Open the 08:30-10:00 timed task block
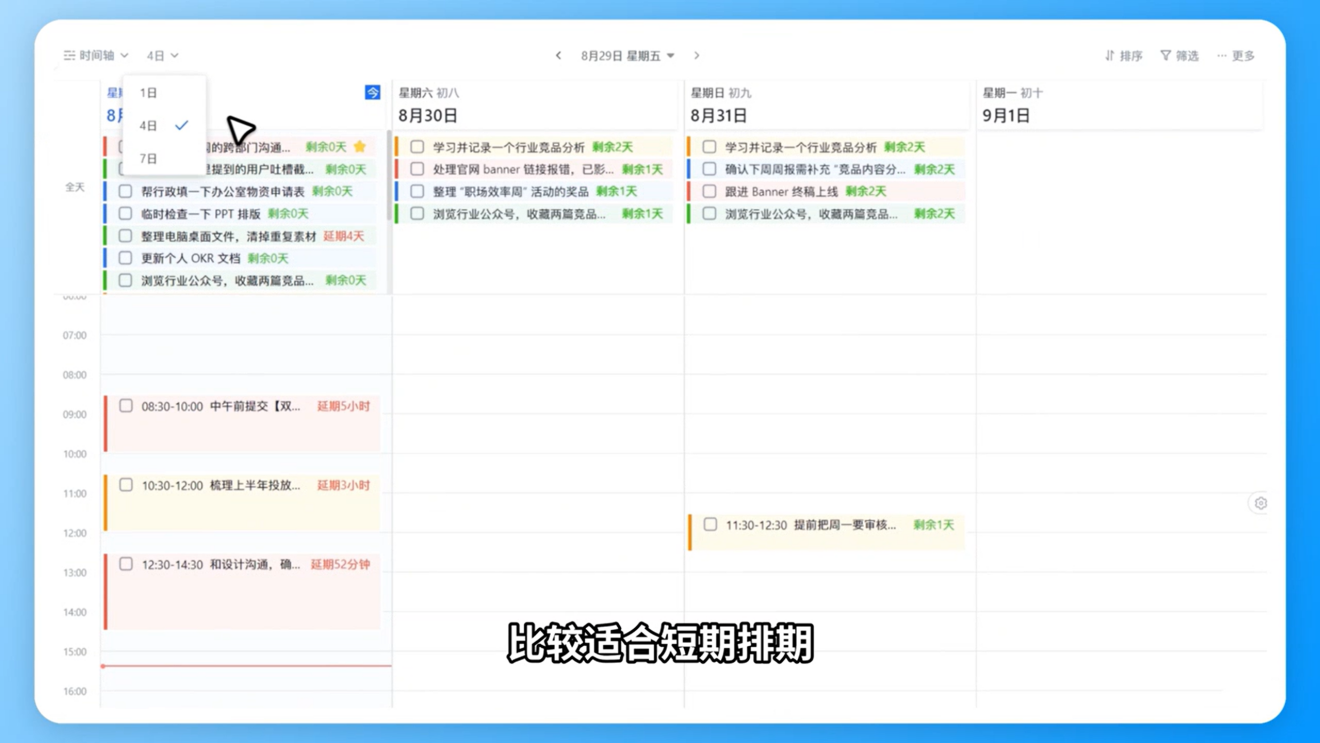Image resolution: width=1320 pixels, height=743 pixels. click(242, 423)
